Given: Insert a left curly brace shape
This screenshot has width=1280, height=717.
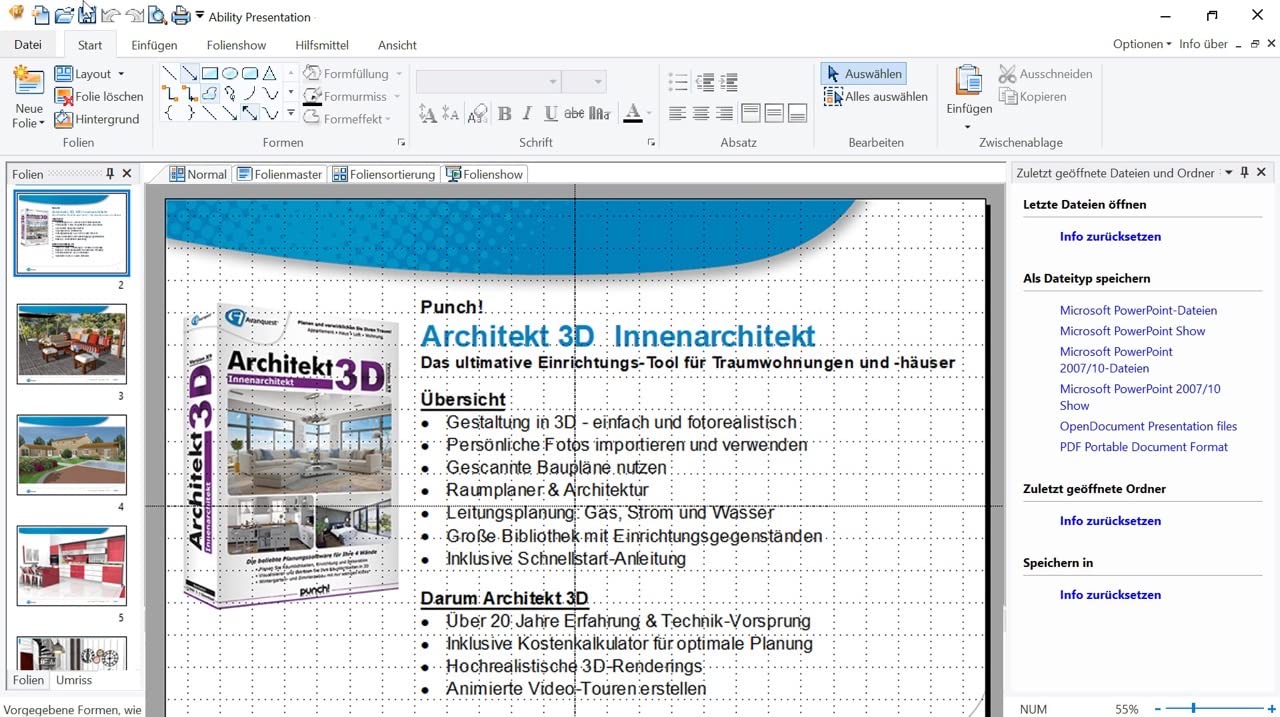Looking at the screenshot, I should click(170, 113).
